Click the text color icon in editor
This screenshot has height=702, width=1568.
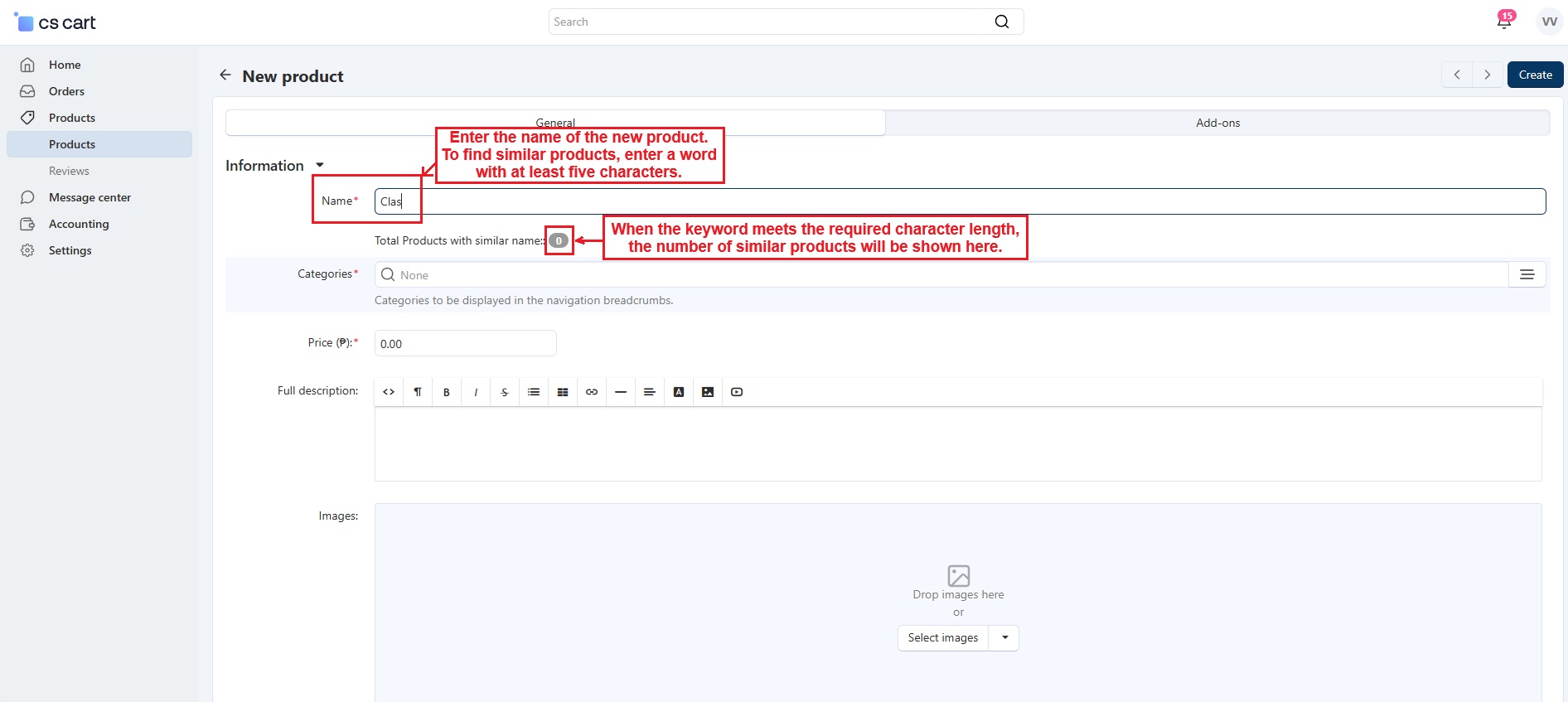click(679, 392)
